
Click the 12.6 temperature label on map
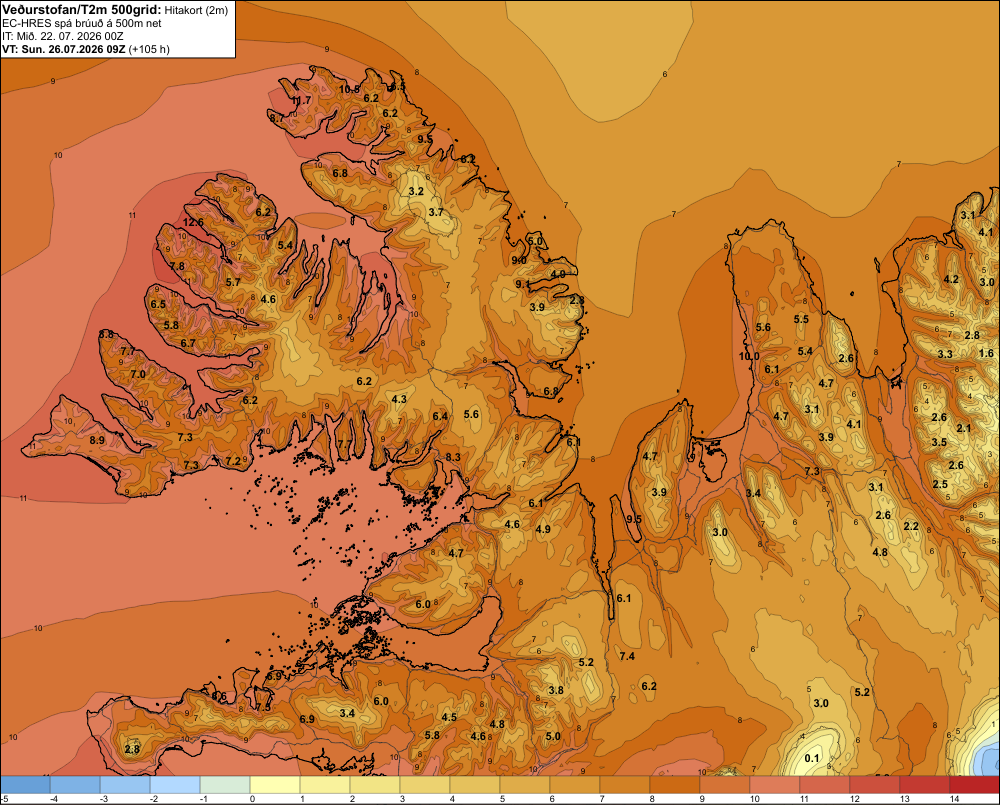(x=193, y=222)
